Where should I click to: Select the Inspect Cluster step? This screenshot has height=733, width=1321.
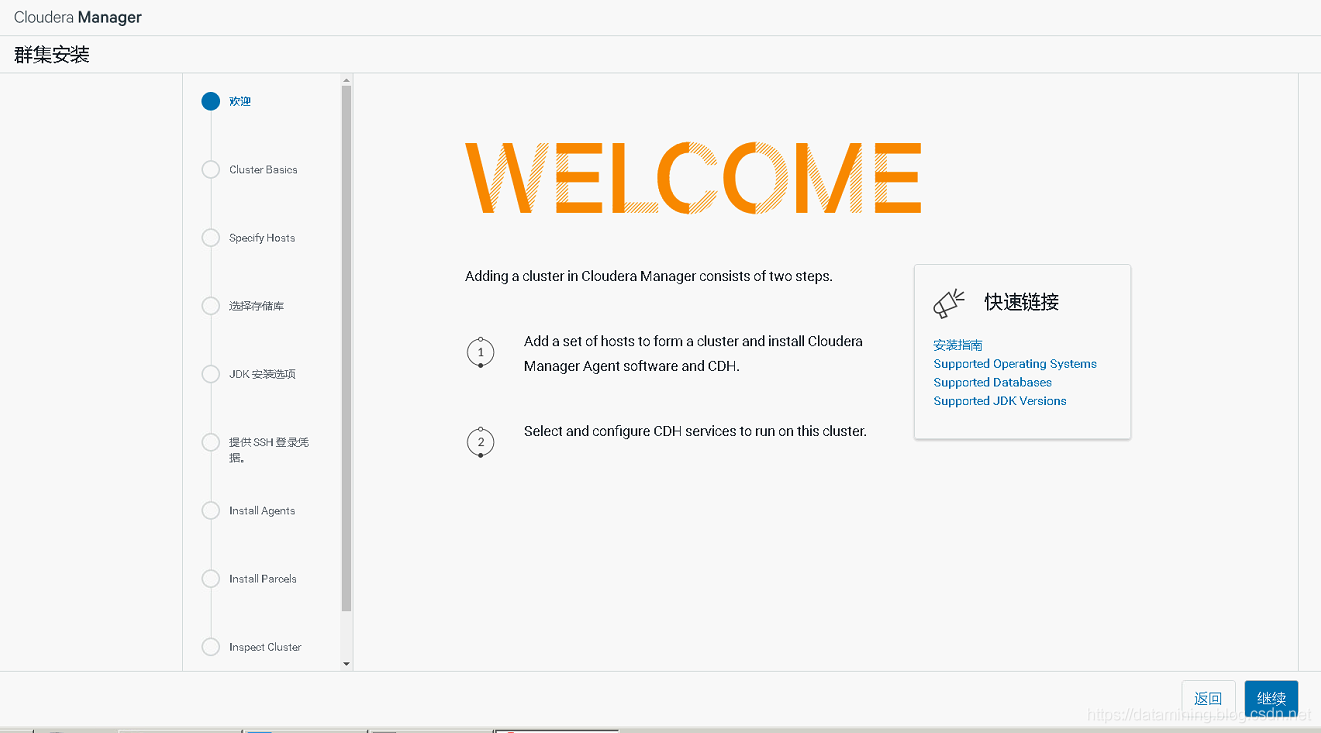[x=265, y=647]
